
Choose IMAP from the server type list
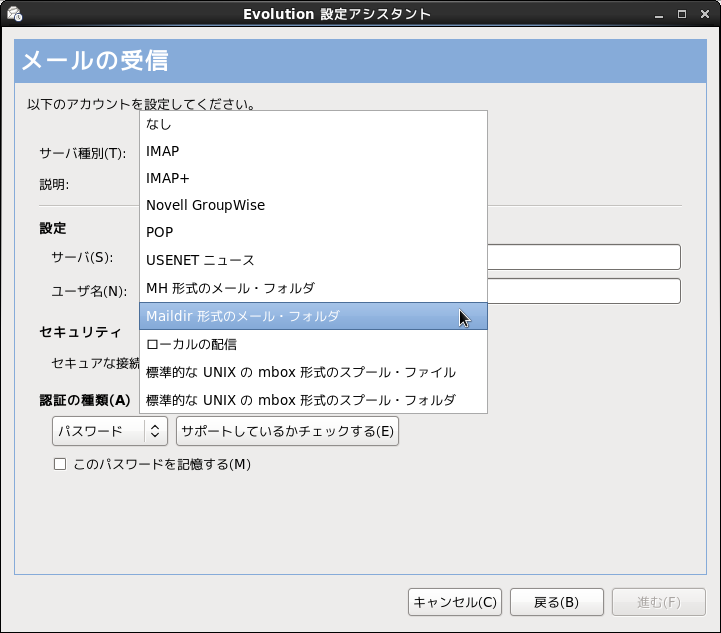(x=313, y=151)
